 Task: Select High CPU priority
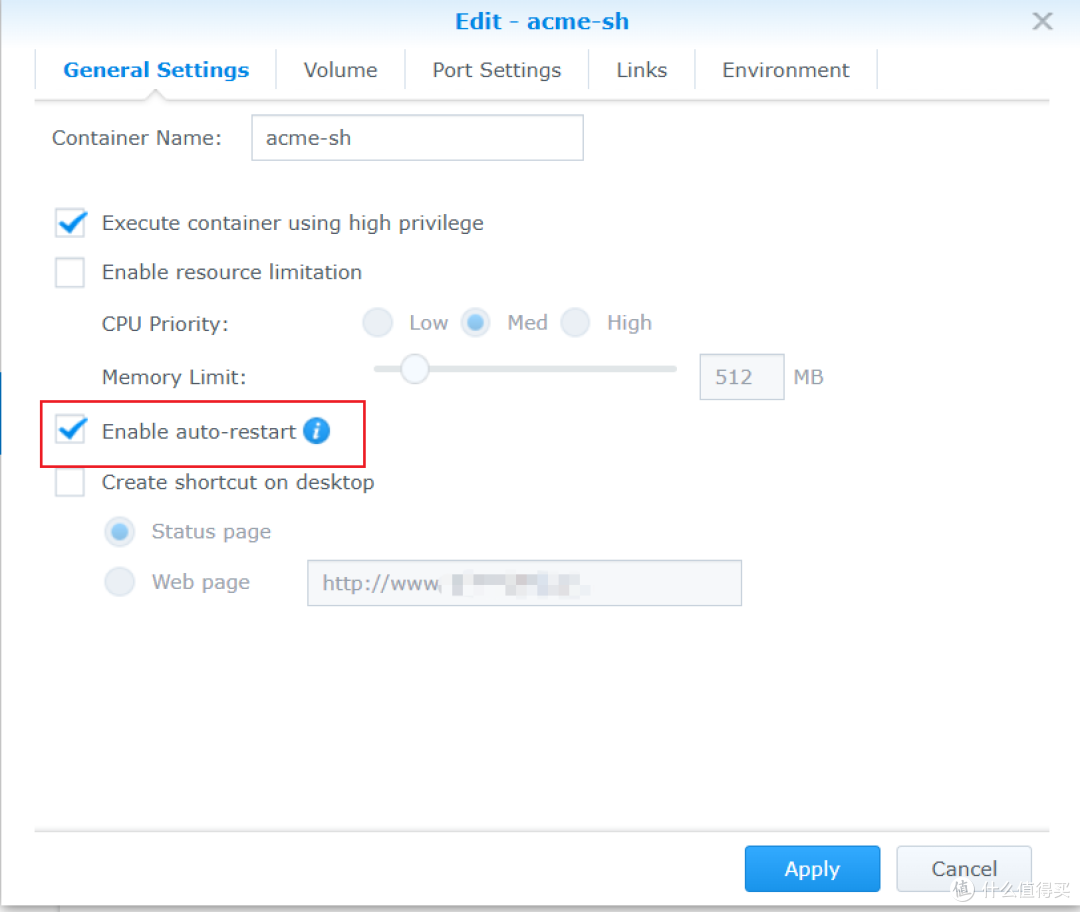click(576, 323)
